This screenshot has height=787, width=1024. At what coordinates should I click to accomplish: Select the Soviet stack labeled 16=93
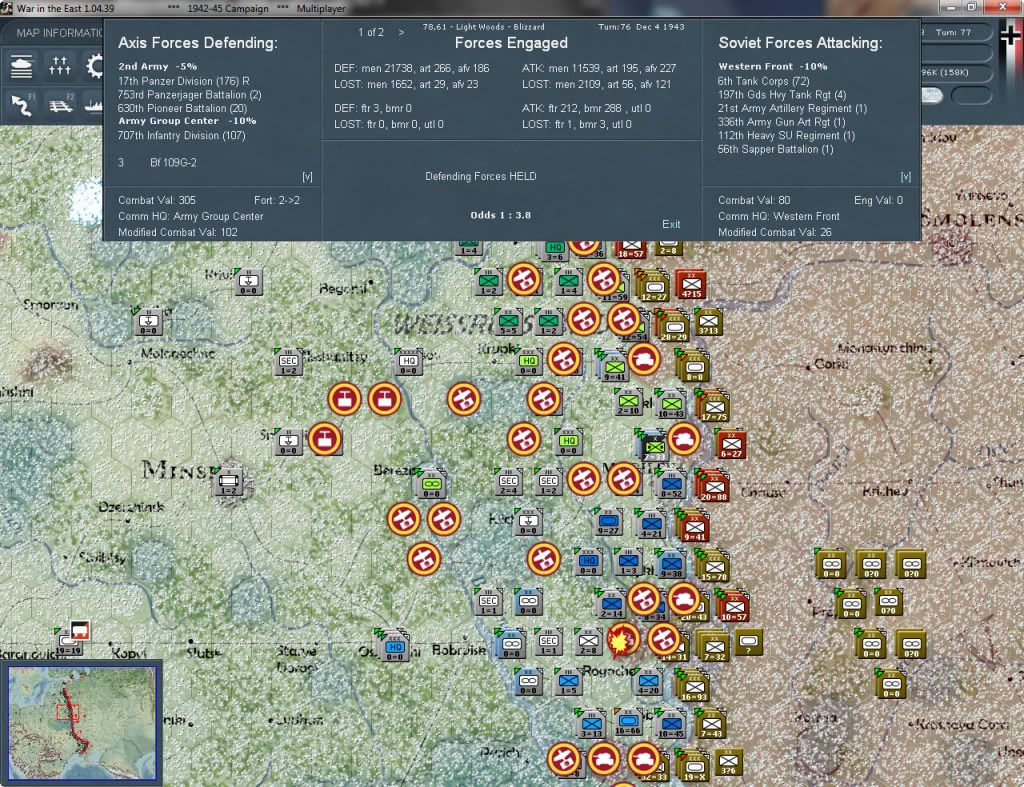coord(694,686)
